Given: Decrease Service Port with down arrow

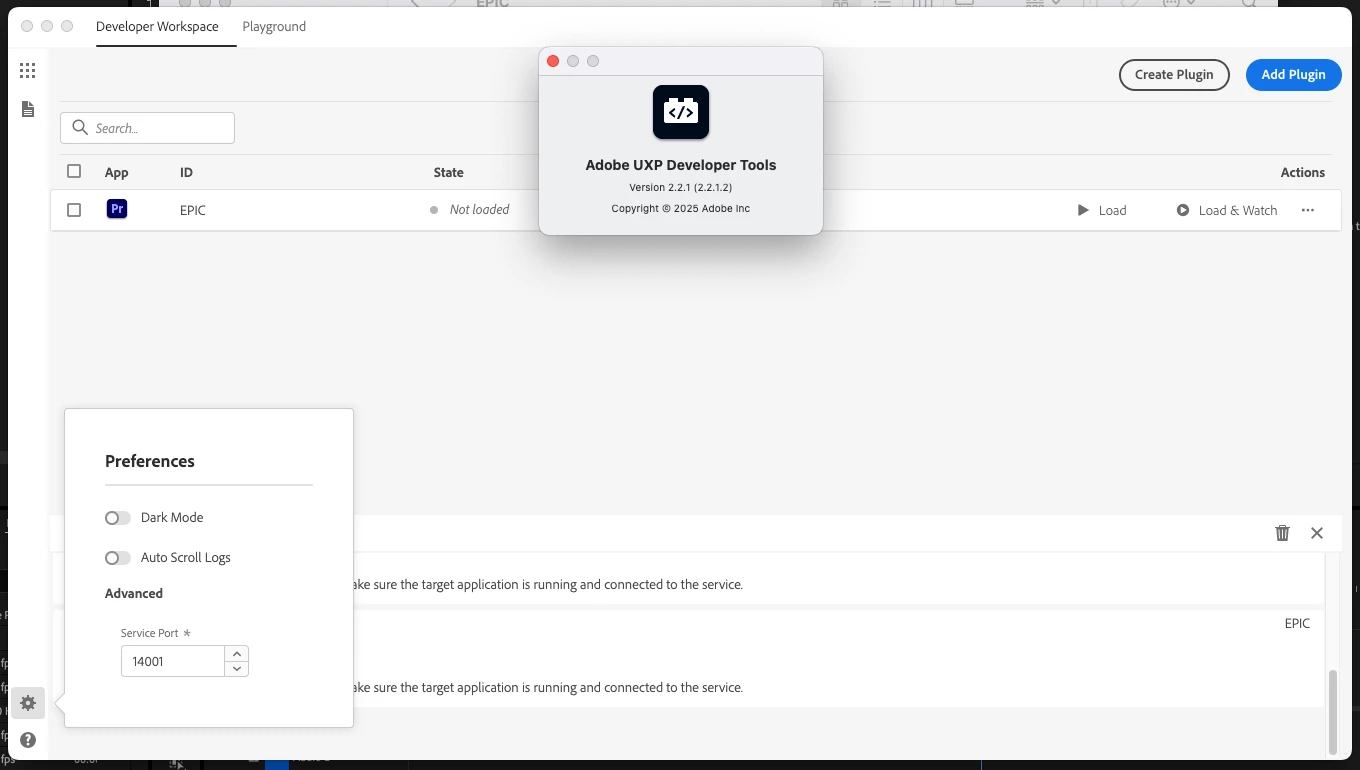Looking at the screenshot, I should [237, 669].
